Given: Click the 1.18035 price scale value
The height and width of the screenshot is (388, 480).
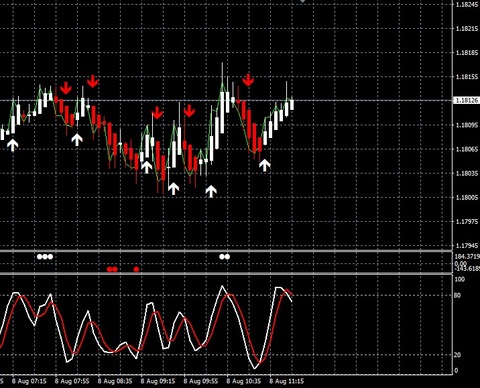Looking at the screenshot, I should coord(467,173).
